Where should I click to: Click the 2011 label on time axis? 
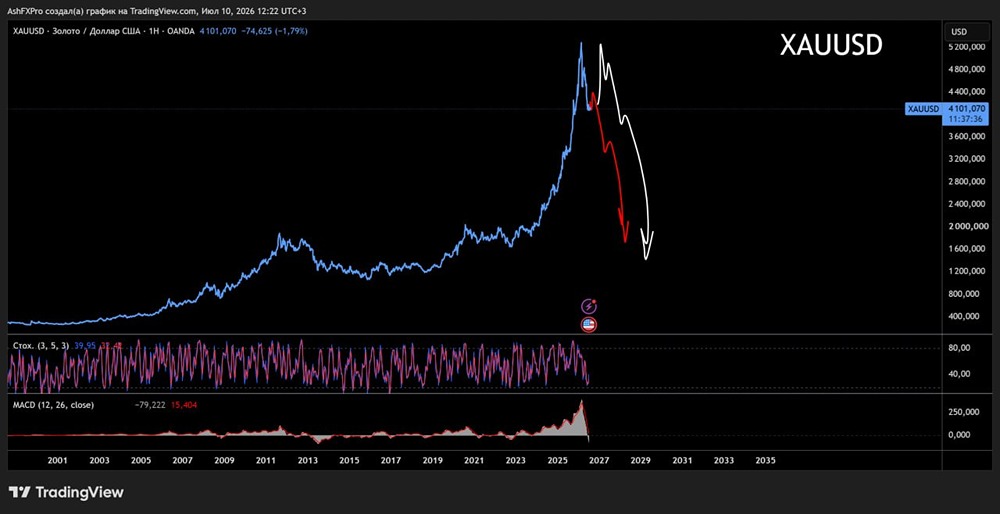(x=266, y=460)
